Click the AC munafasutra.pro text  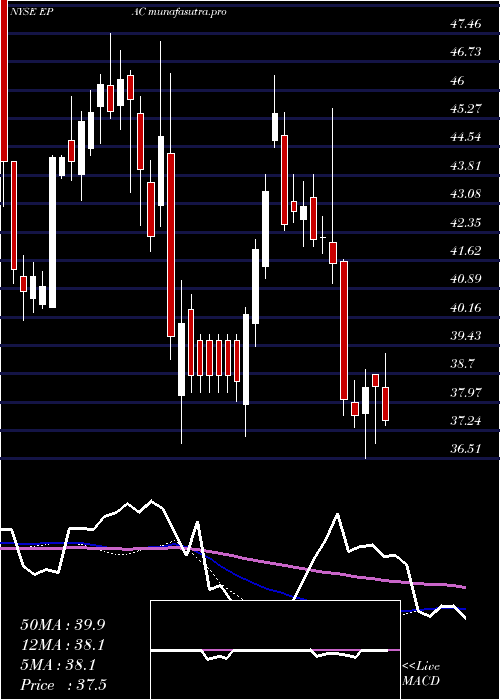coord(179,12)
